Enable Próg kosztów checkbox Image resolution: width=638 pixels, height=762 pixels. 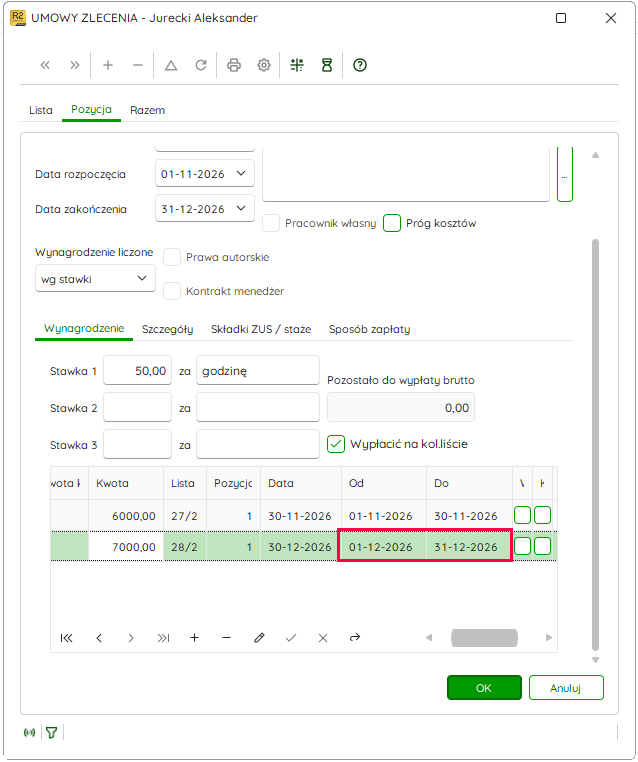392,224
